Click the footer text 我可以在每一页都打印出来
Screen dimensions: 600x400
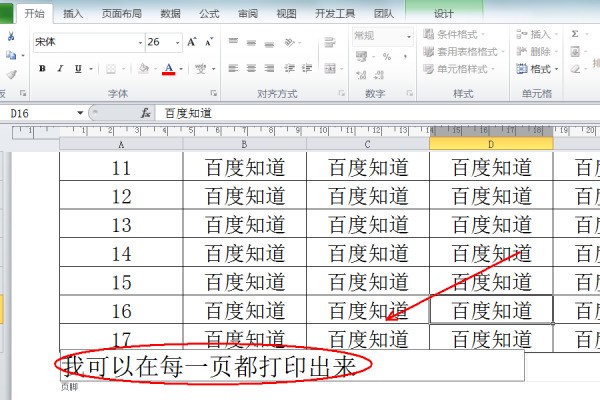[x=210, y=366]
